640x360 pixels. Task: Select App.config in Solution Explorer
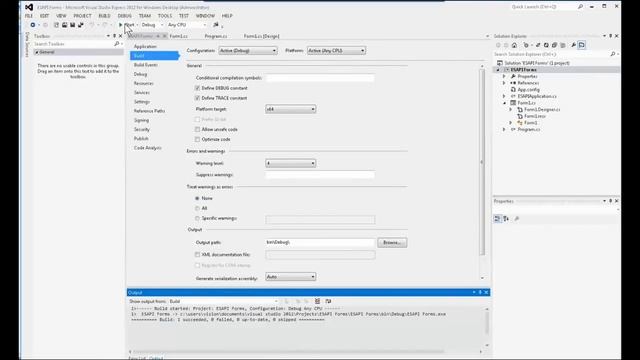click(528, 89)
